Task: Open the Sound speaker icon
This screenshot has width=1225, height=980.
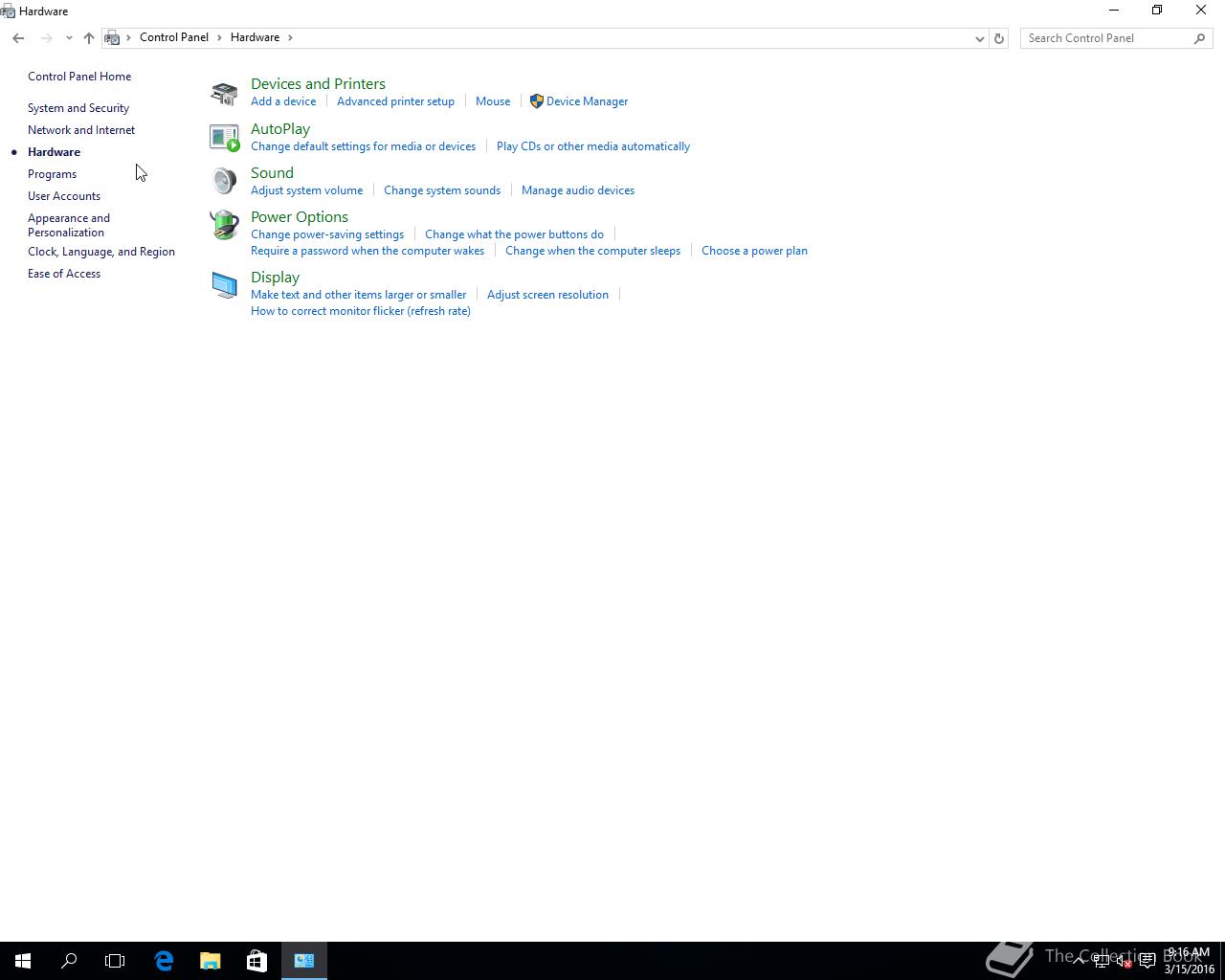Action: tap(224, 182)
